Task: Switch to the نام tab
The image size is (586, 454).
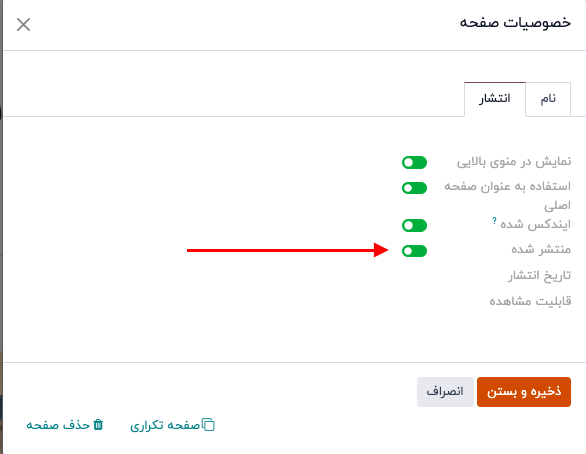Action: pyautogui.click(x=548, y=99)
